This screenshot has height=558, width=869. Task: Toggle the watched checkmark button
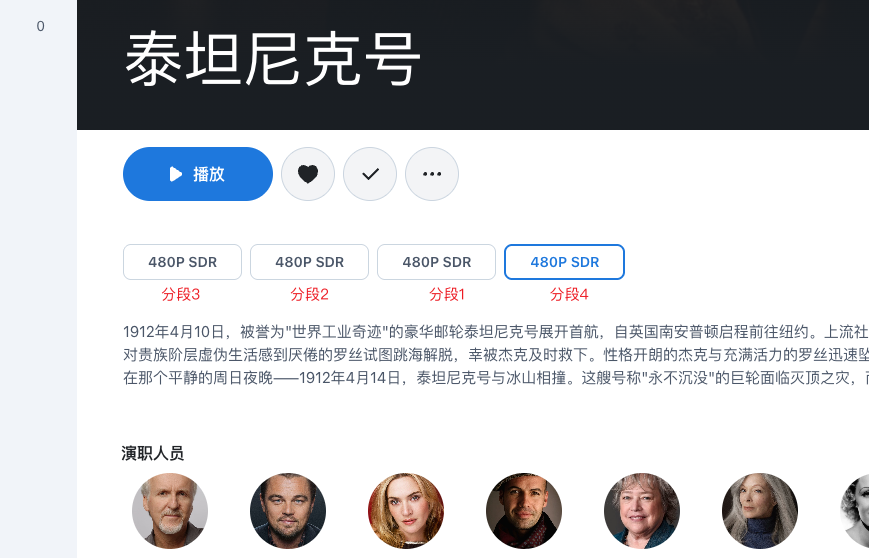click(x=370, y=174)
